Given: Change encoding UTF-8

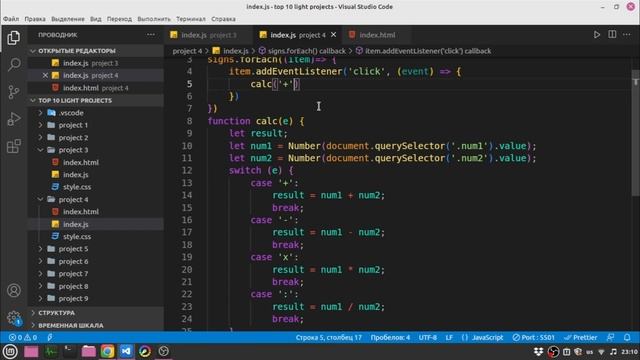Looking at the screenshot, I should 427,338.
